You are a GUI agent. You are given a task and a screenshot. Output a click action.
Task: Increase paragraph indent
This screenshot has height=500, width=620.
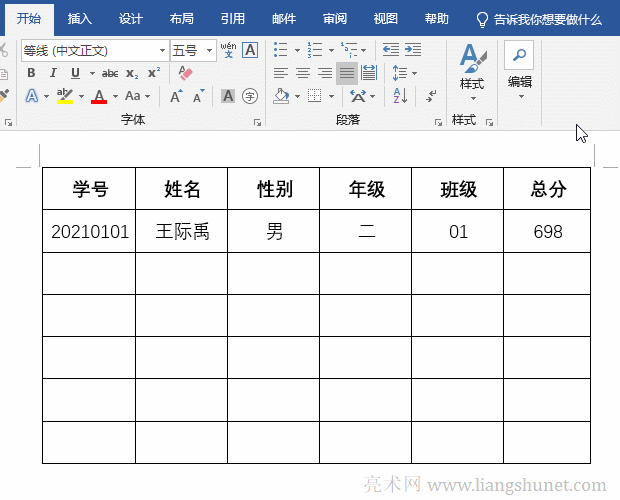pyautogui.click(x=413, y=50)
